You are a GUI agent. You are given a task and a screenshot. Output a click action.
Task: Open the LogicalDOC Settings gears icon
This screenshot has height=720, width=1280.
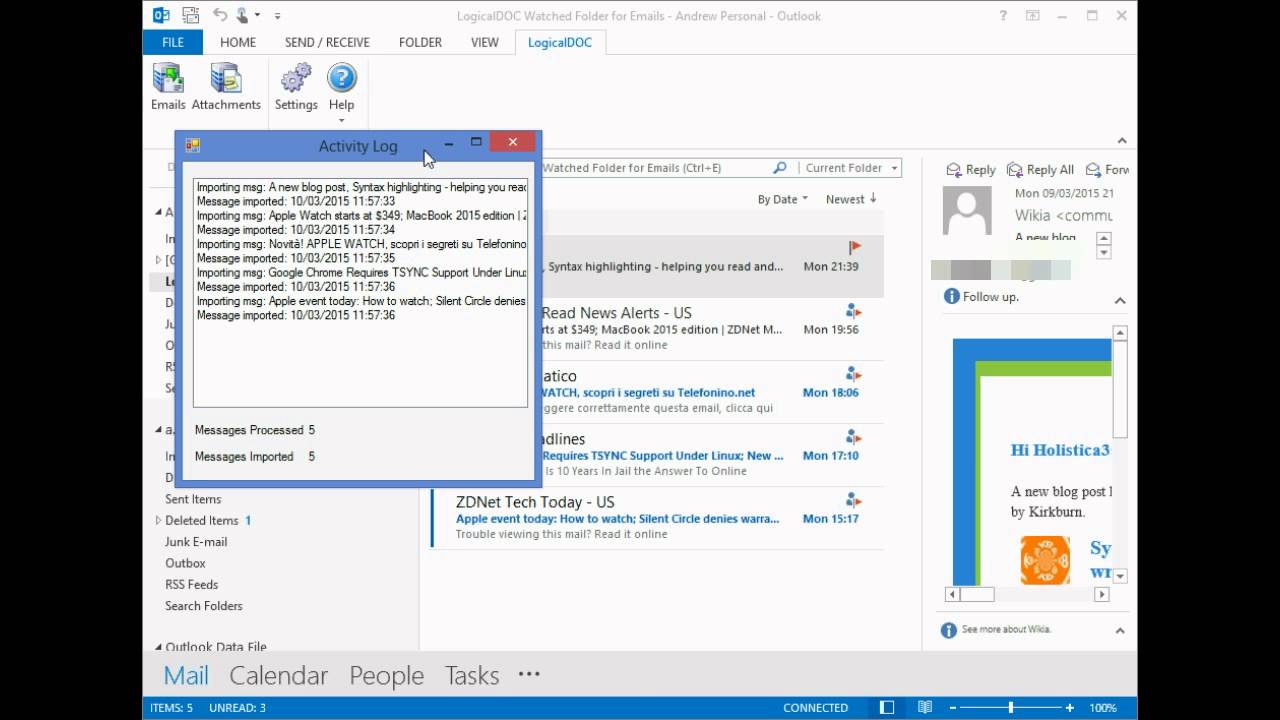(x=296, y=78)
